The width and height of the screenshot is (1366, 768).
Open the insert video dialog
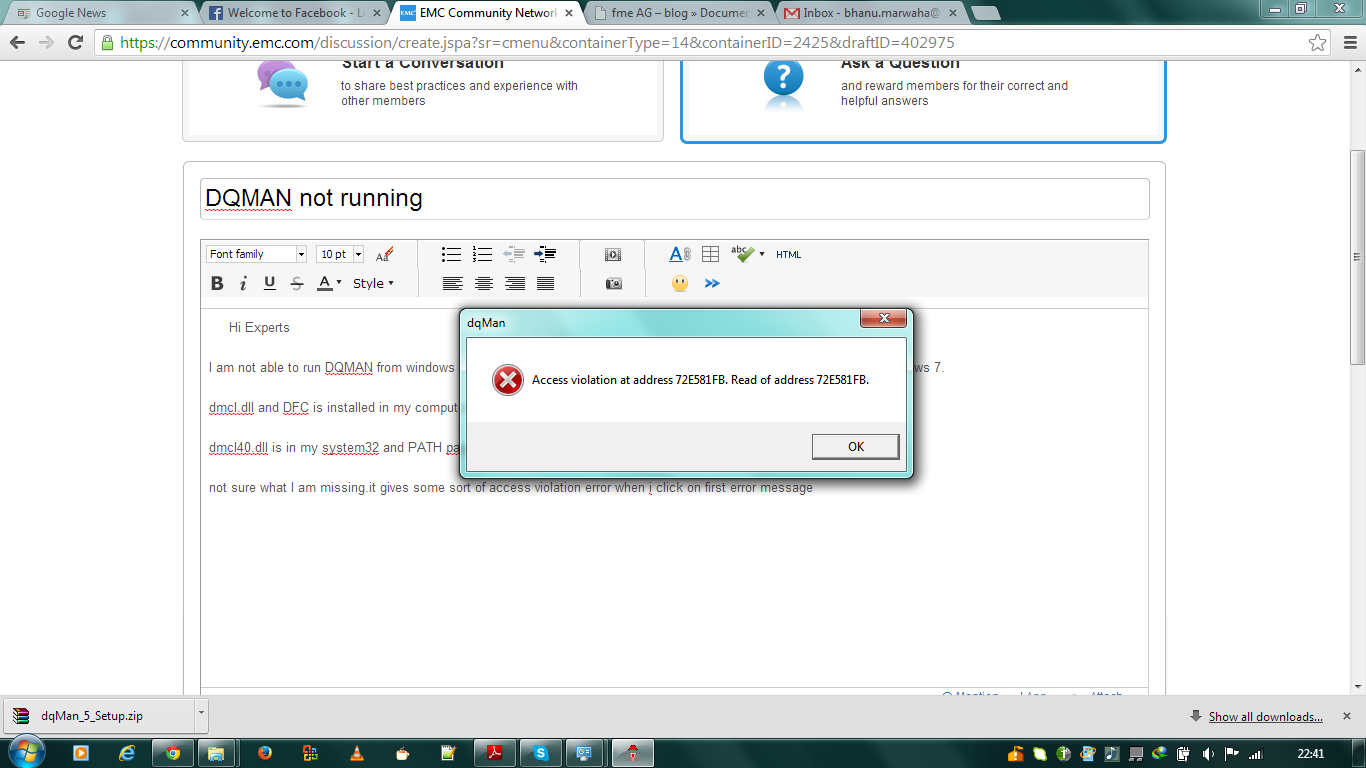click(613, 254)
